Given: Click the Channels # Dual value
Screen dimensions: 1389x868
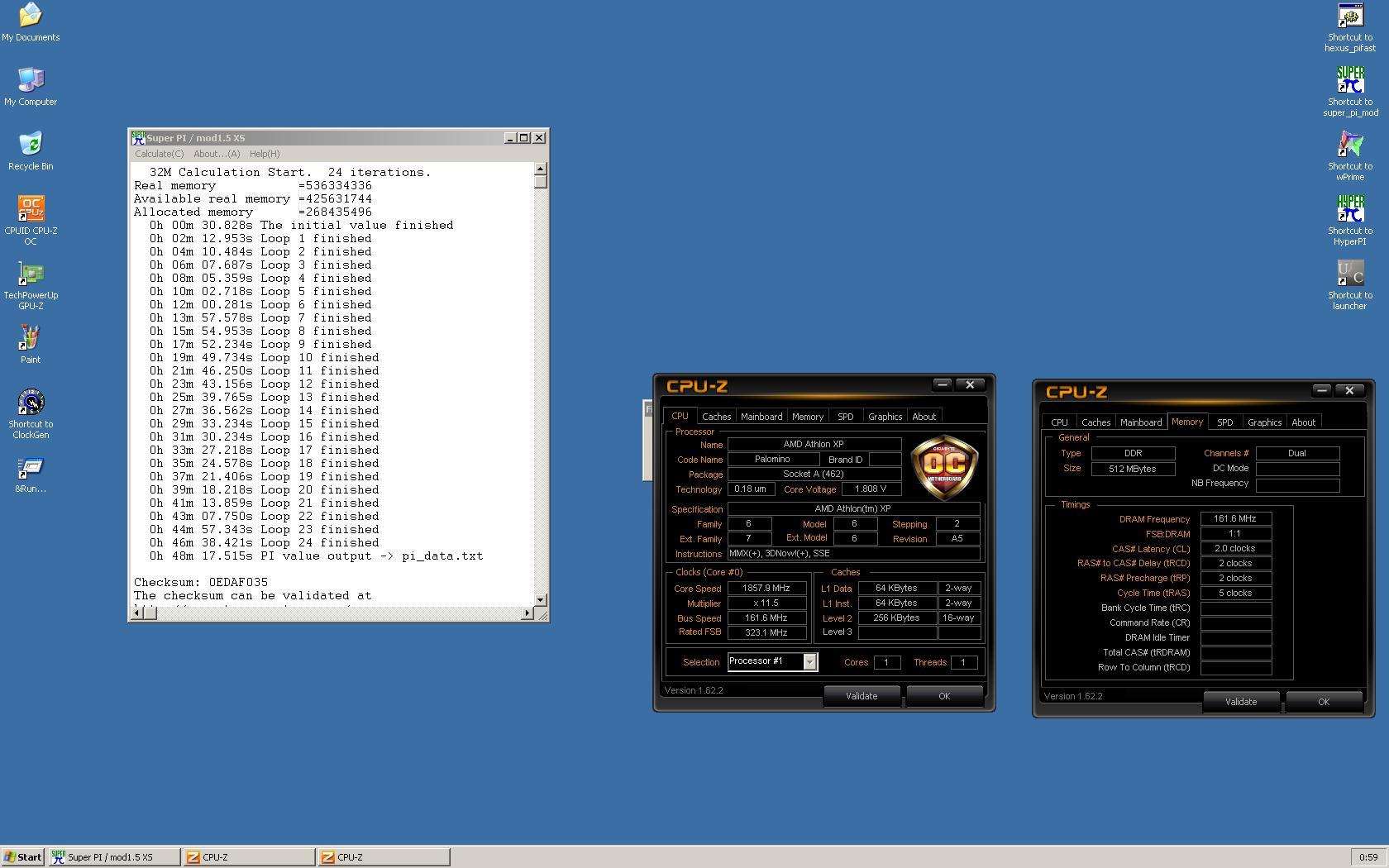Looking at the screenshot, I should (1297, 453).
